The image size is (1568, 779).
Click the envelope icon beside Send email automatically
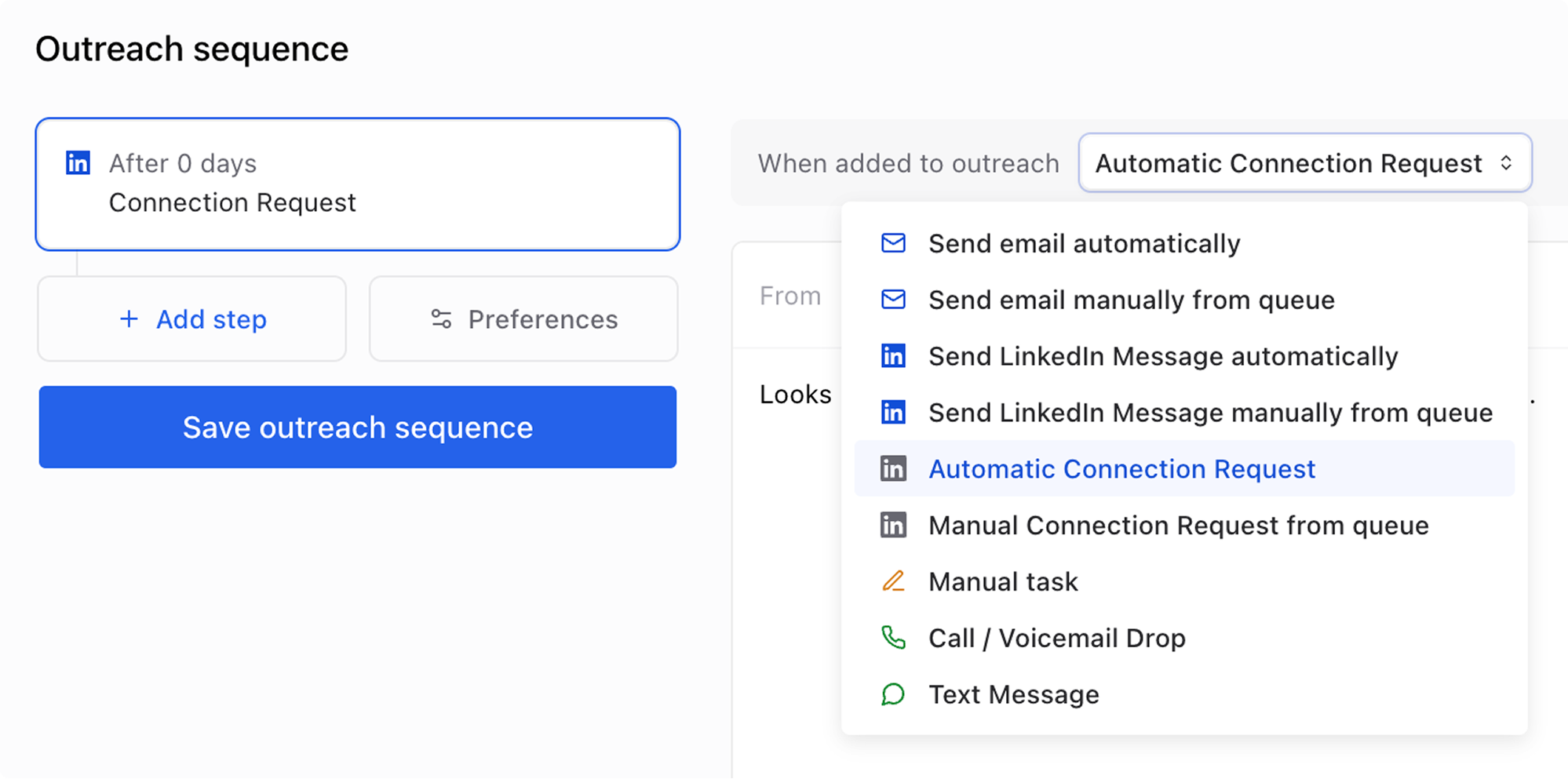[x=893, y=243]
